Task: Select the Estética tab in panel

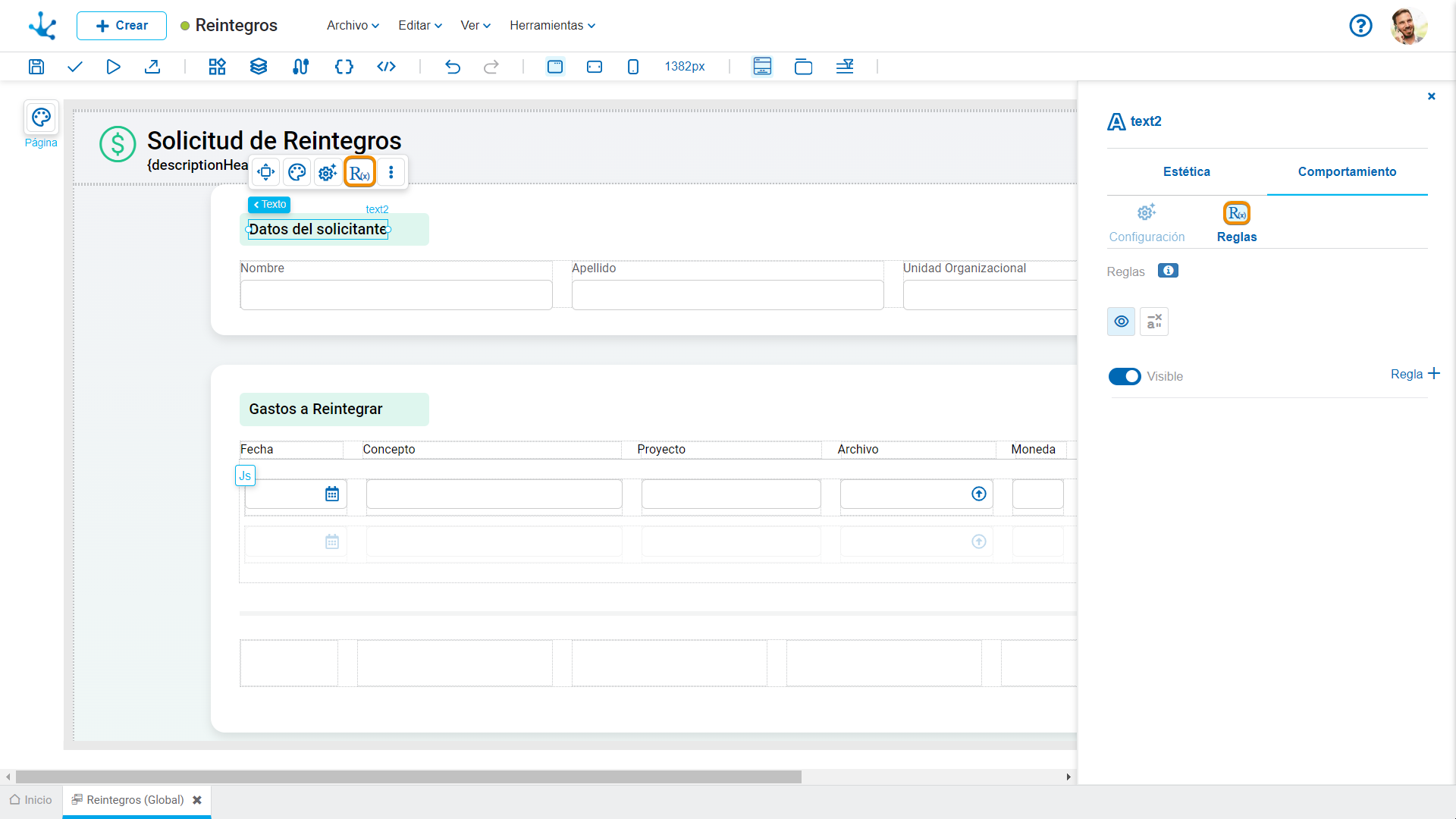Action: click(x=1186, y=171)
